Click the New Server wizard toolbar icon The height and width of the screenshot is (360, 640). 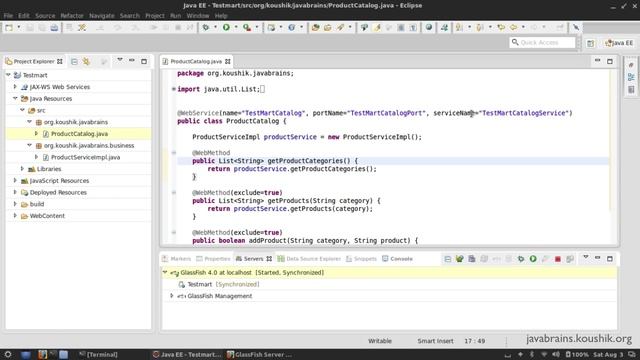[271, 27]
